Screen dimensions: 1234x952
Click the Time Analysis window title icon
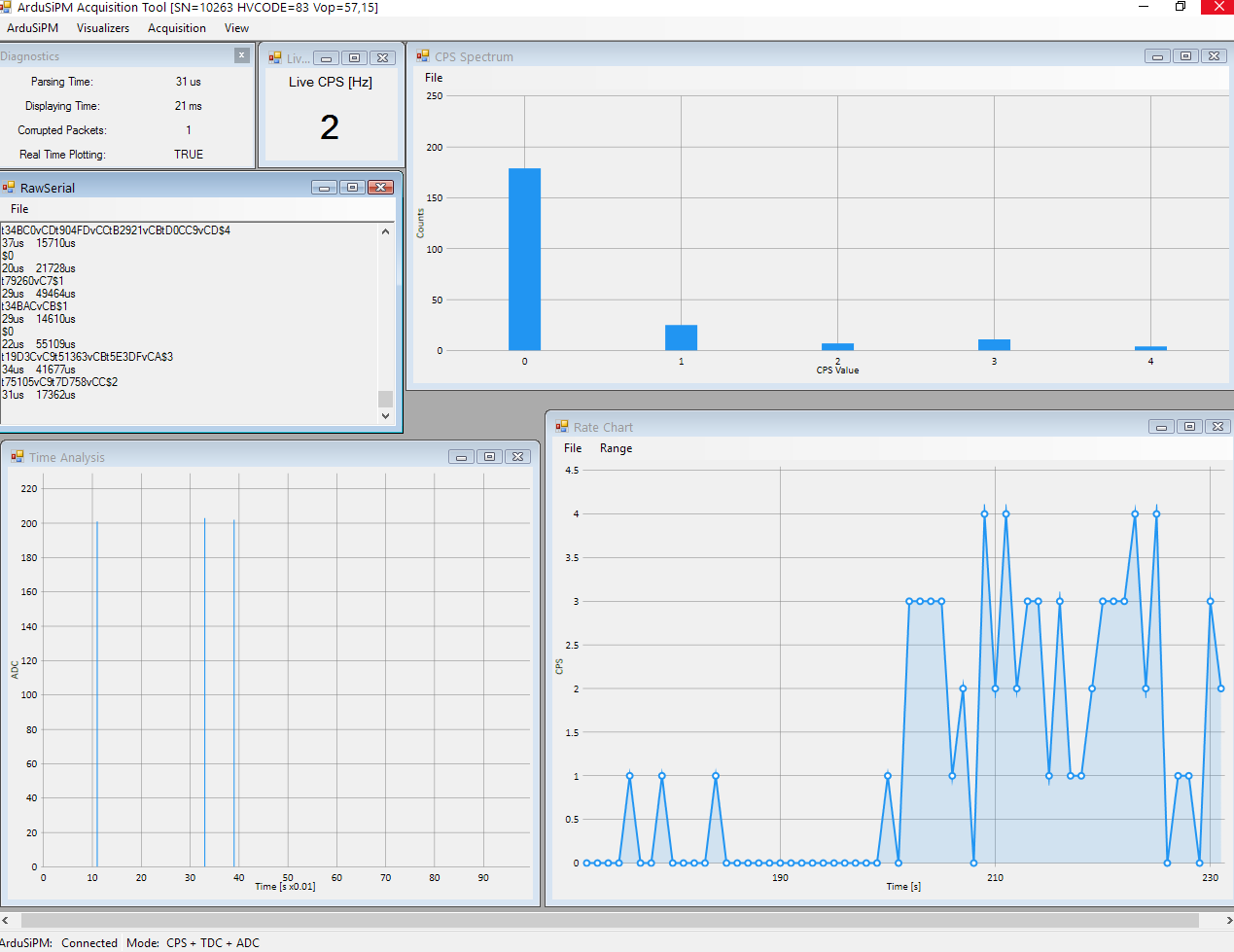pos(18,457)
